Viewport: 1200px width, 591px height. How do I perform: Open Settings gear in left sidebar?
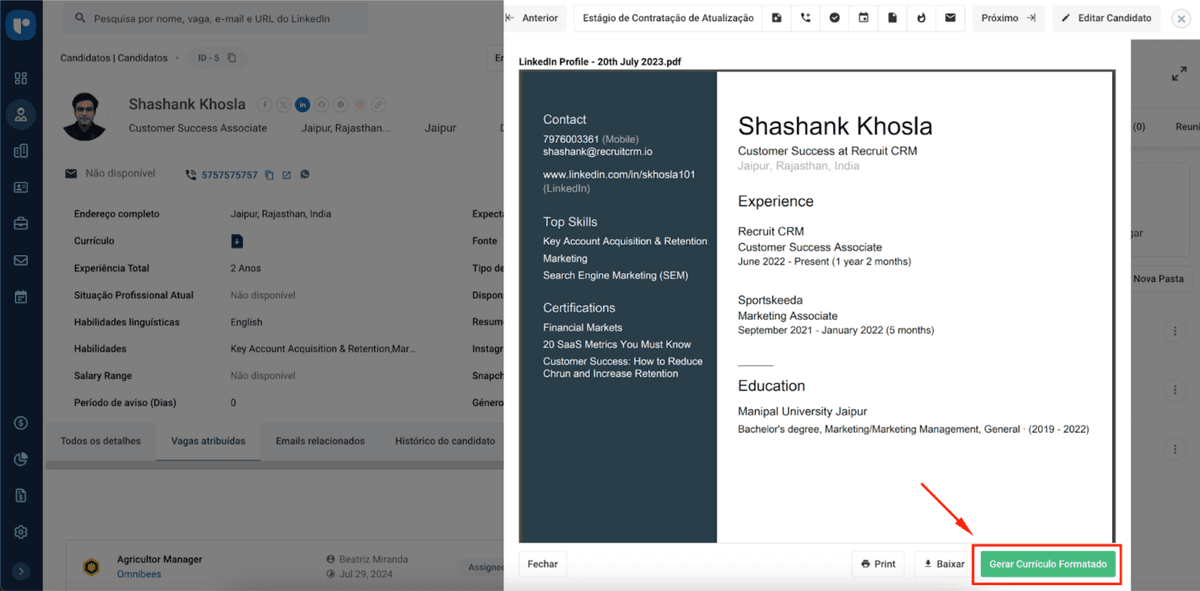[21, 532]
